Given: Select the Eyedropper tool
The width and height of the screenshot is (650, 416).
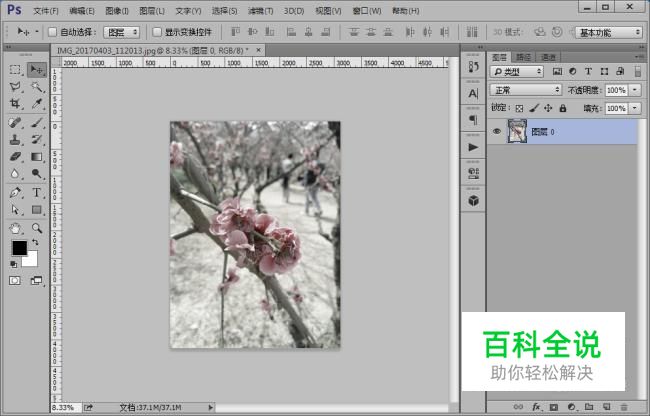Looking at the screenshot, I should [x=36, y=104].
